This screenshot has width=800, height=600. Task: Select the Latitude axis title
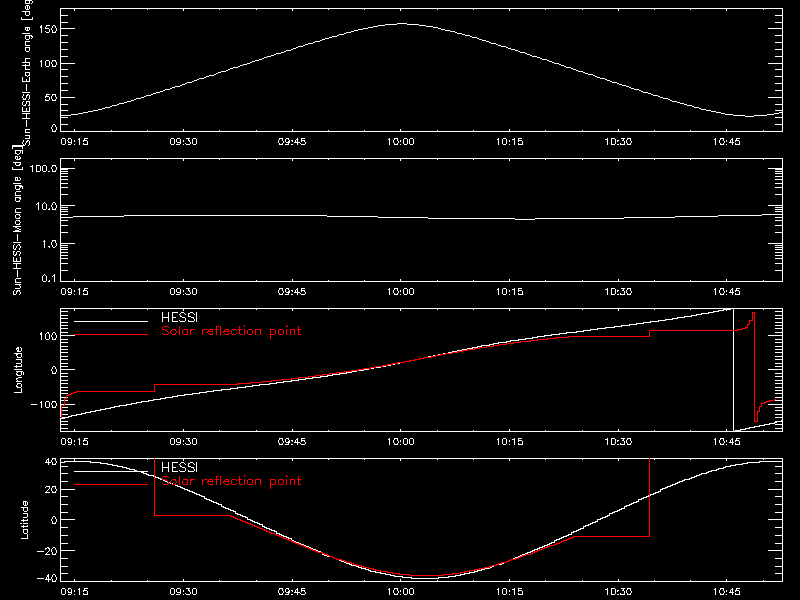pyautogui.click(x=24, y=520)
